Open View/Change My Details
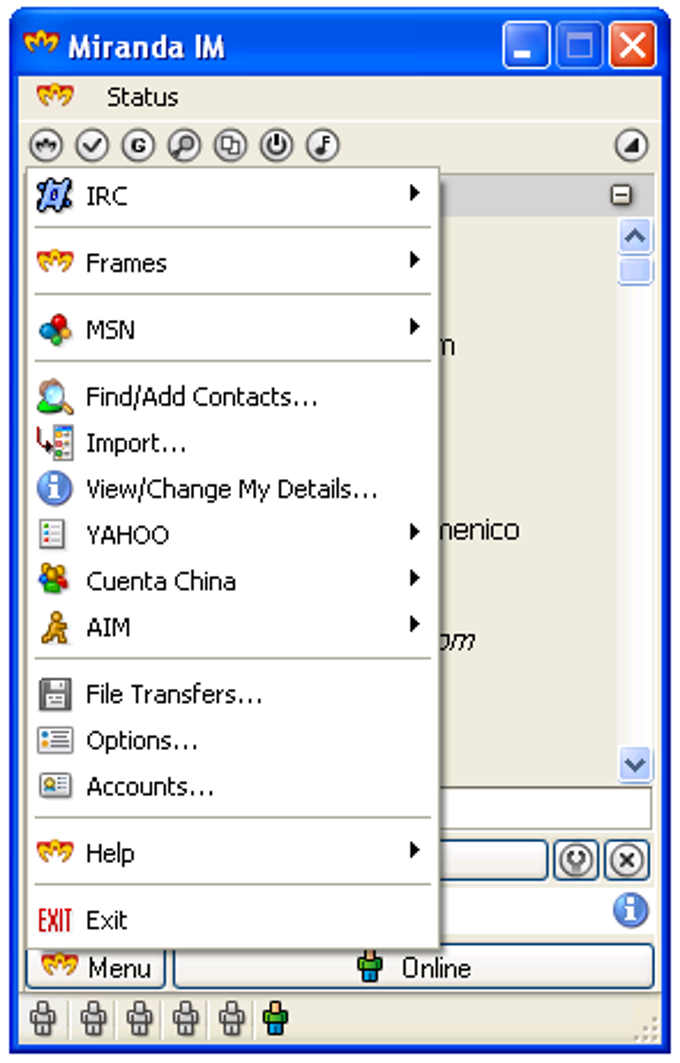Image resolution: width=680 pixels, height=1063 pixels. [233, 489]
